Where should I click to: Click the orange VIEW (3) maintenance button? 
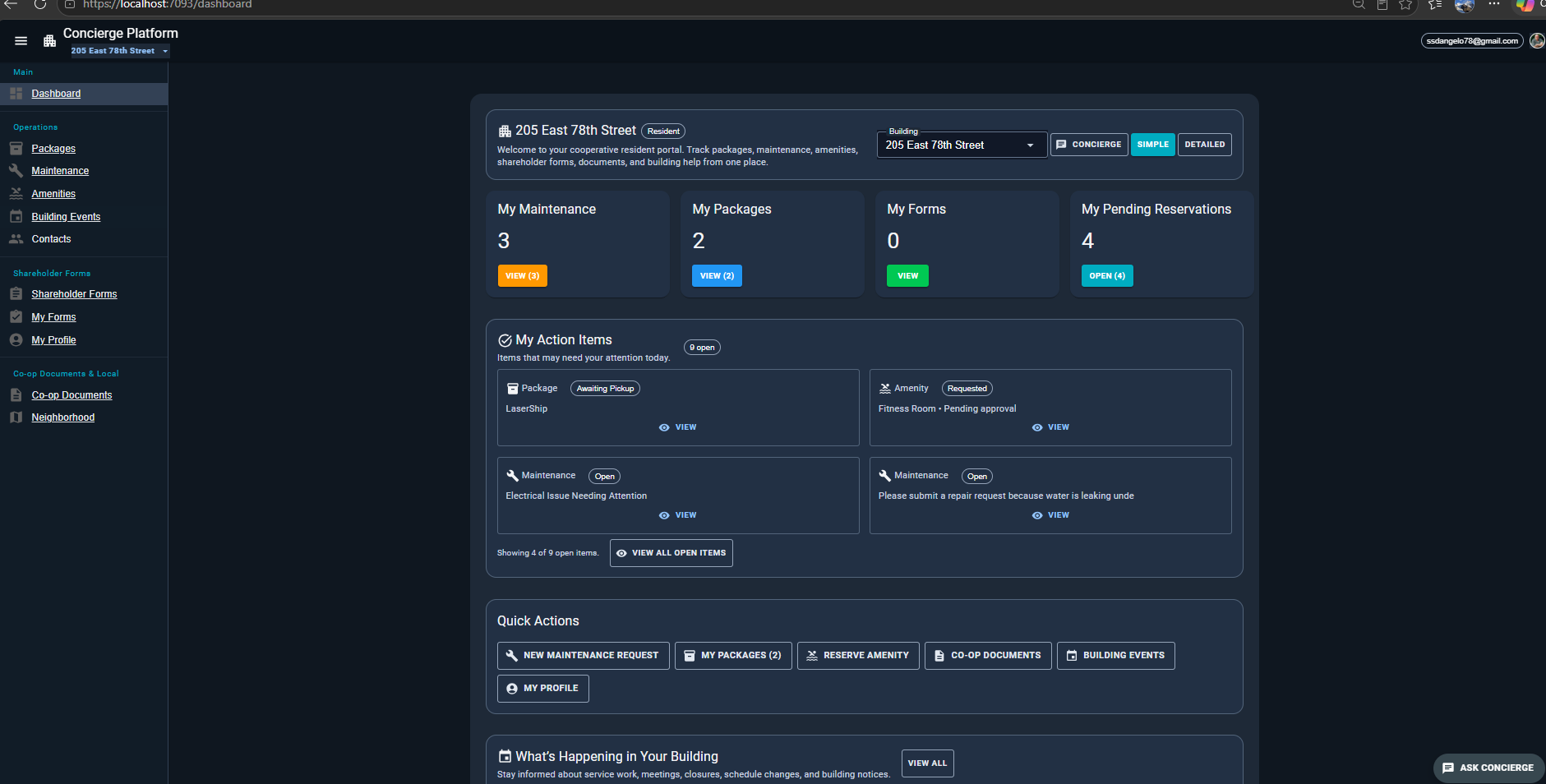pyautogui.click(x=522, y=276)
